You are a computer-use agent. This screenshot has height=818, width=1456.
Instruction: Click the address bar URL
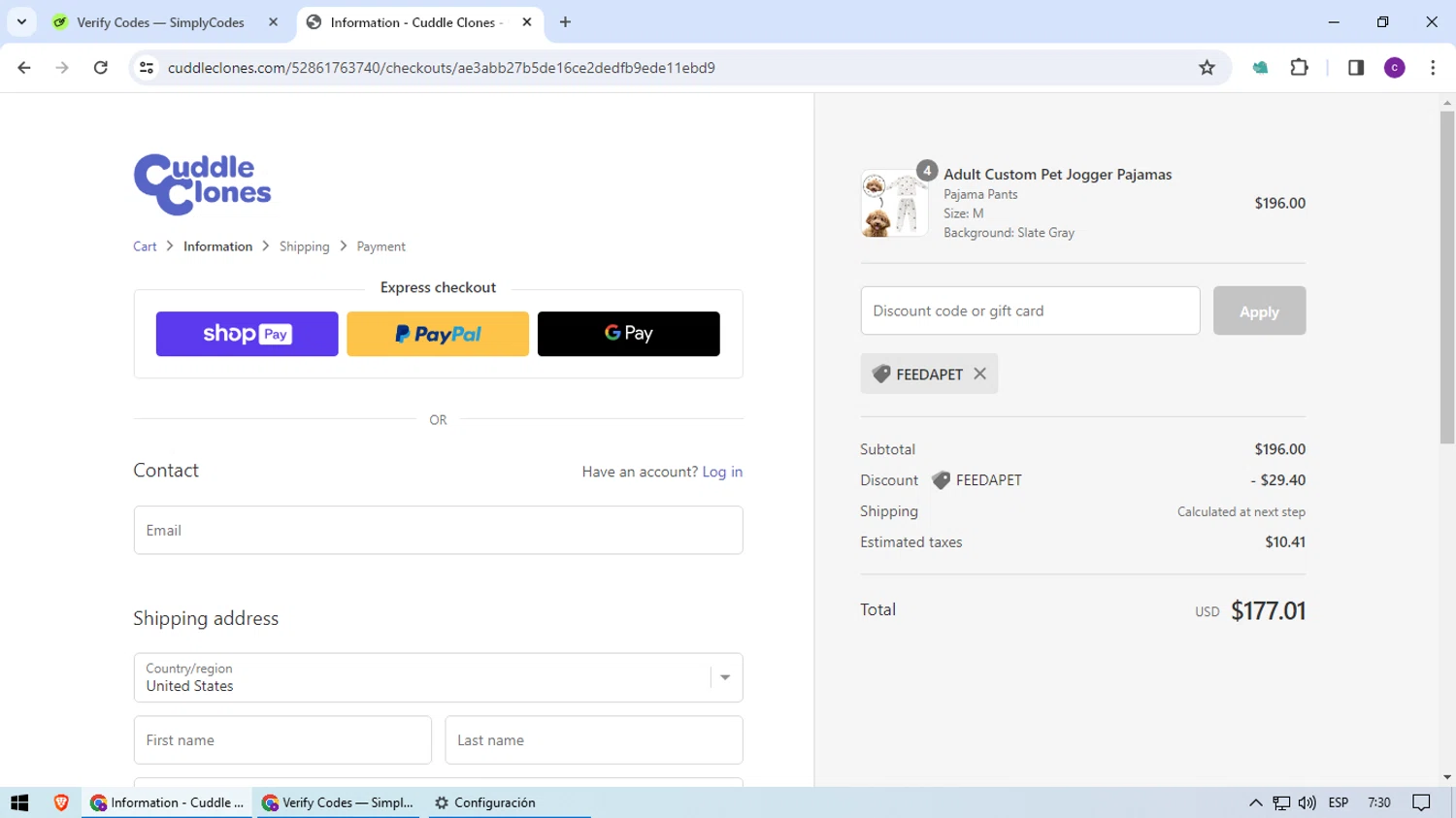[x=442, y=68]
